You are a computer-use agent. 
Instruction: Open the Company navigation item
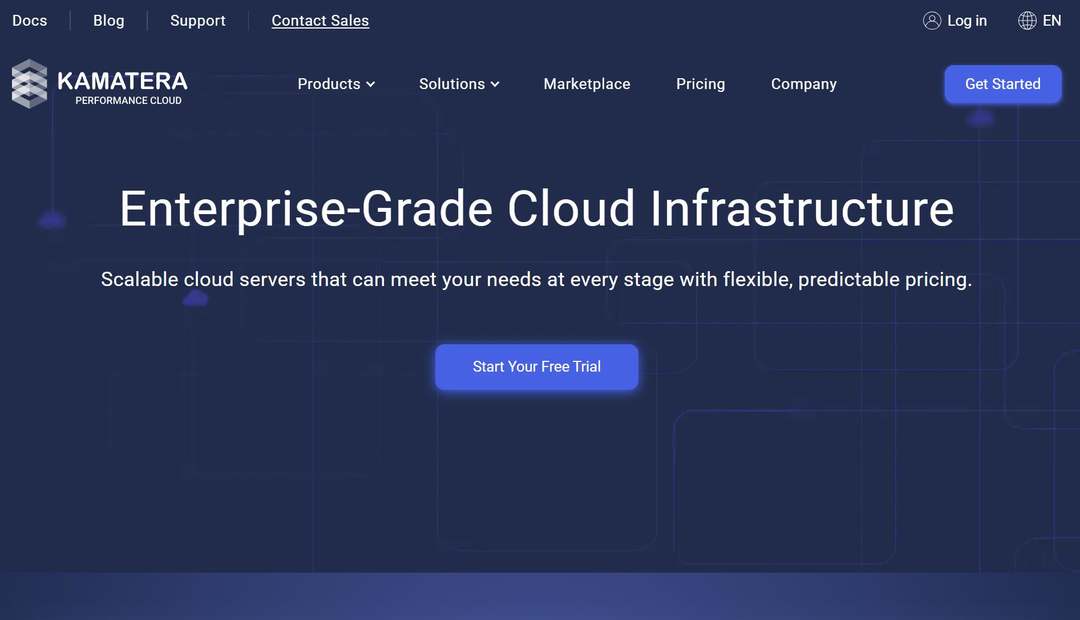(x=803, y=84)
